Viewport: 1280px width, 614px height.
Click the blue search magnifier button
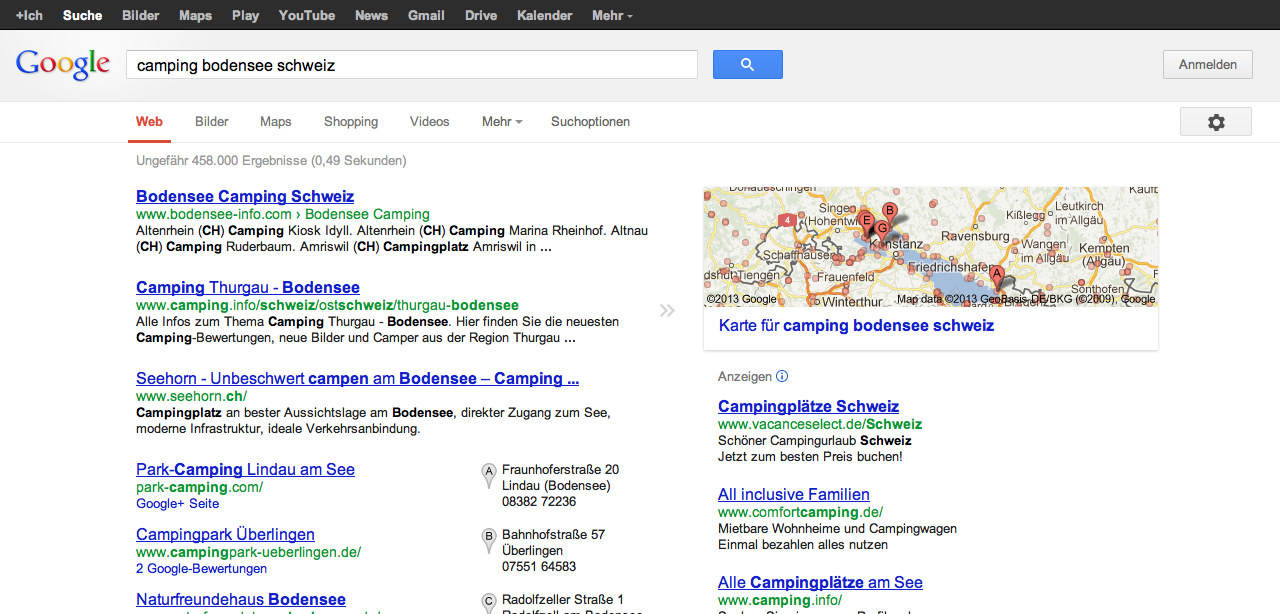[747, 65]
